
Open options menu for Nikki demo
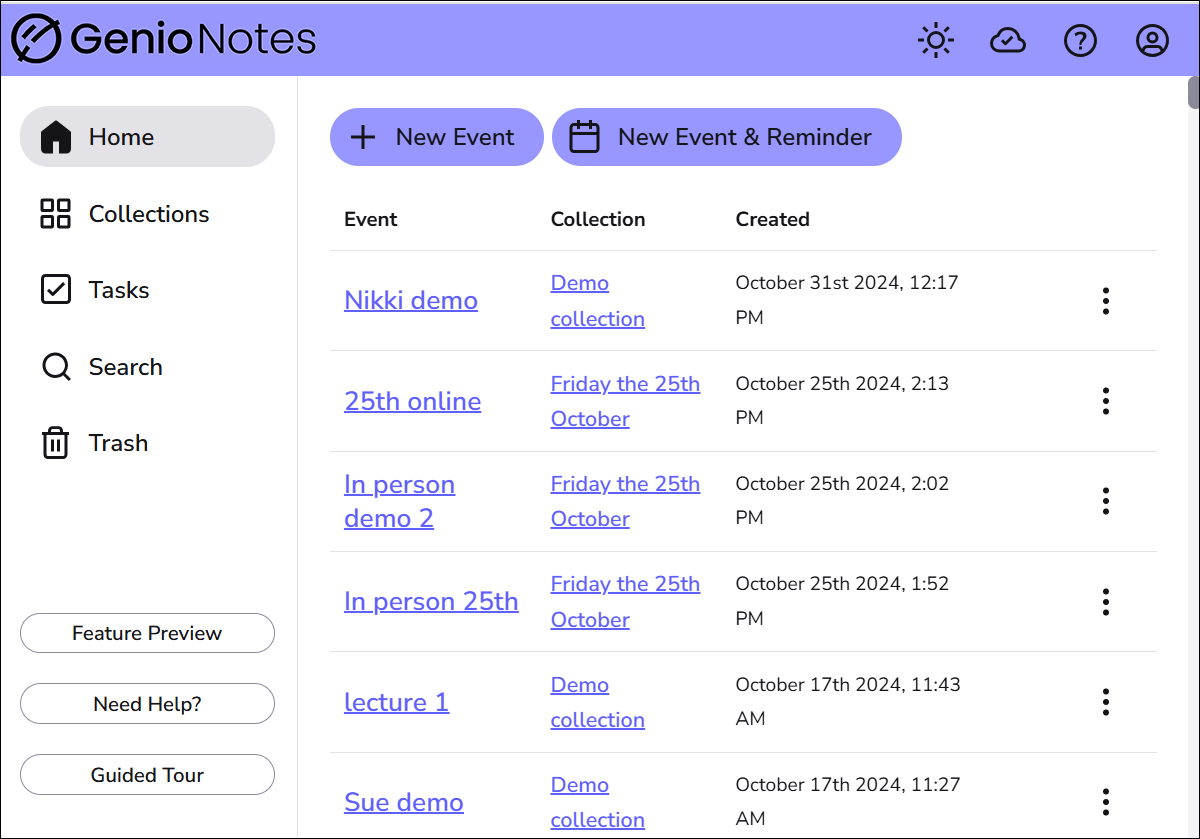(1105, 301)
